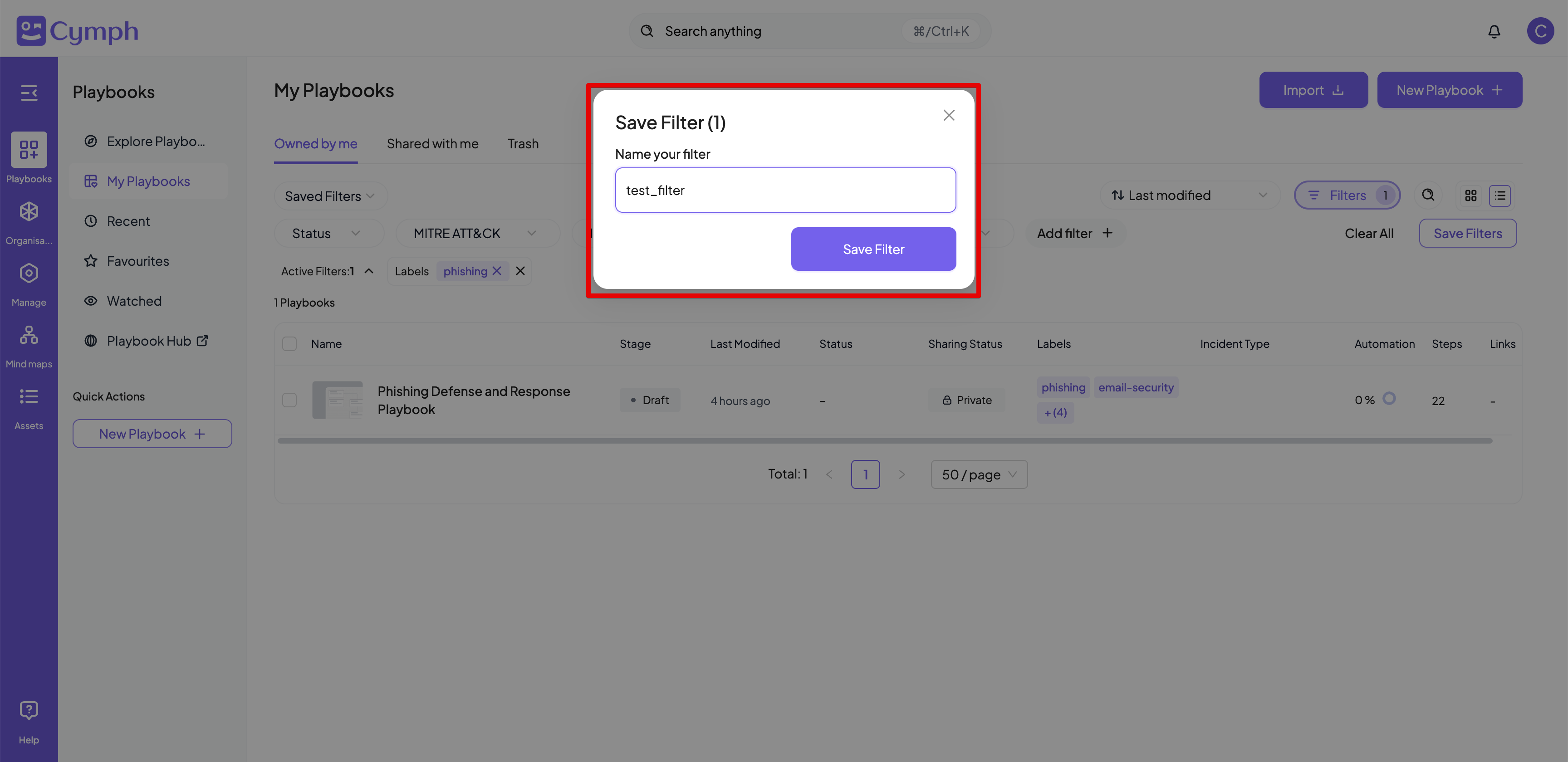Switch to the Shared with me tab
Screen dimensions: 1568x762
click(432, 144)
